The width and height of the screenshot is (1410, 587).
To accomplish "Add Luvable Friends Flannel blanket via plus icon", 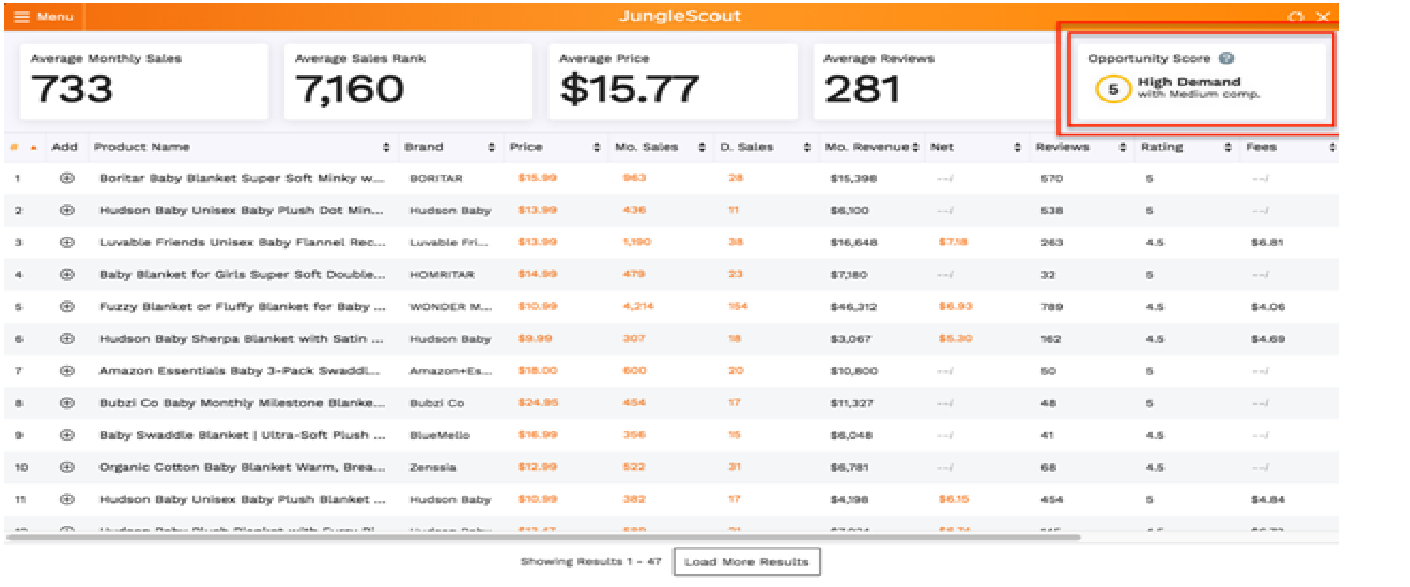I will click(67, 243).
